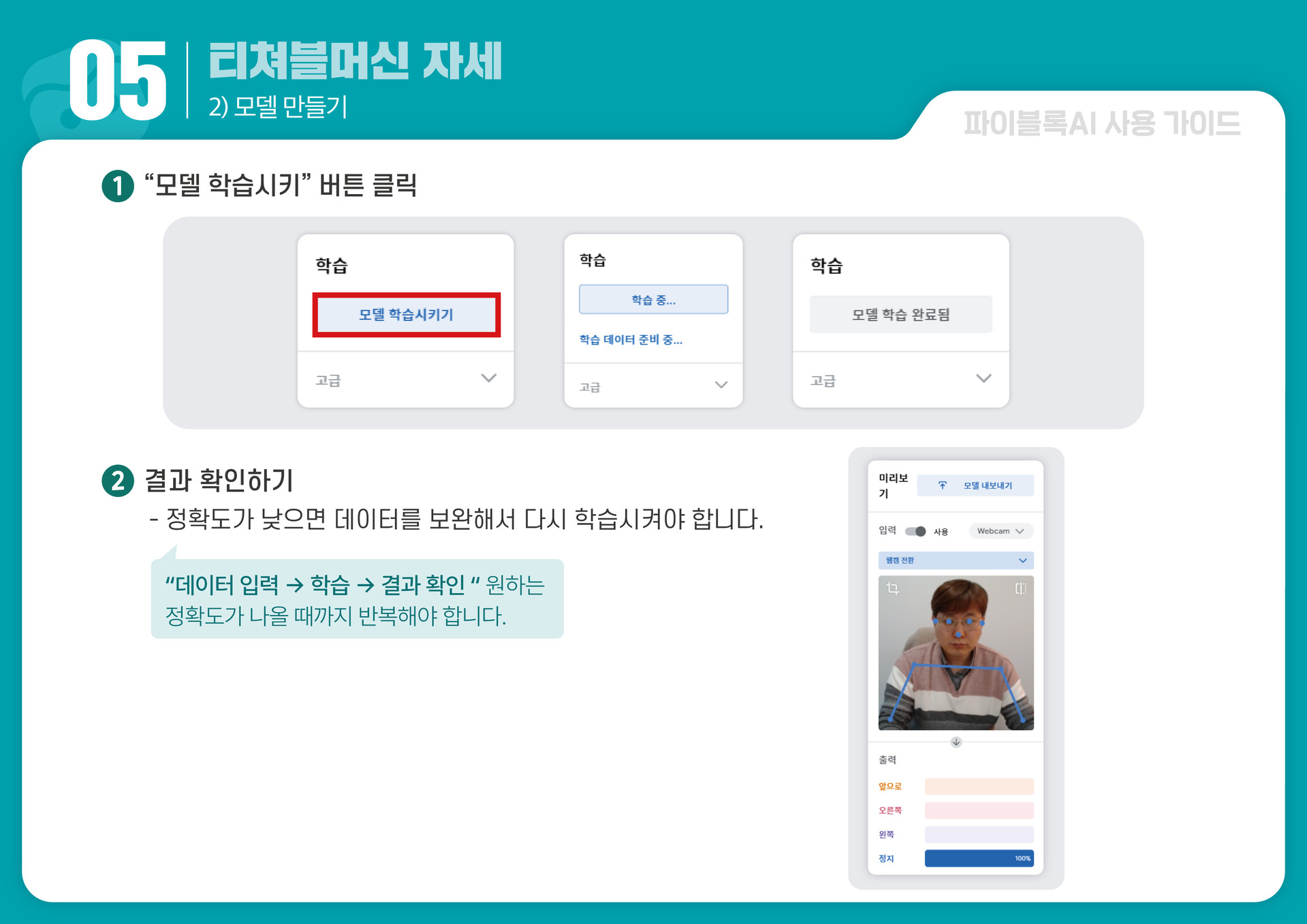Click the 정지 100% result bar
This screenshot has width=1307, height=924.
click(x=979, y=859)
